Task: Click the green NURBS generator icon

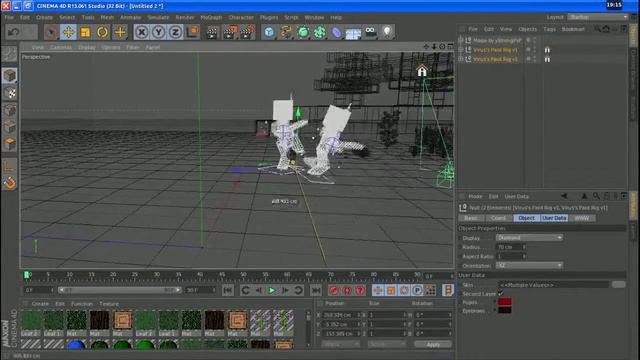Action: click(303, 32)
